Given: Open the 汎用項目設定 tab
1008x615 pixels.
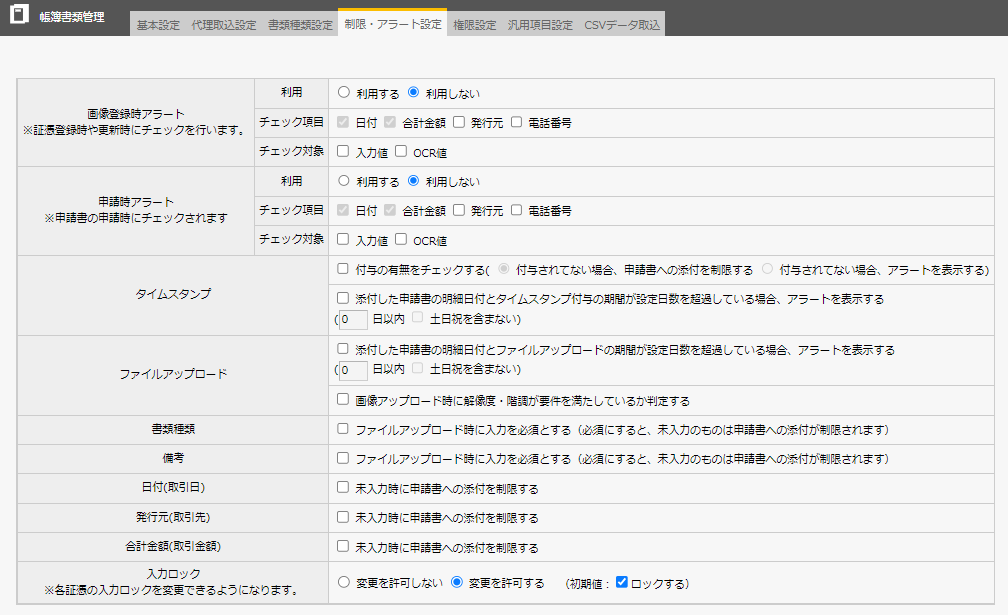Looking at the screenshot, I should tap(540, 25).
